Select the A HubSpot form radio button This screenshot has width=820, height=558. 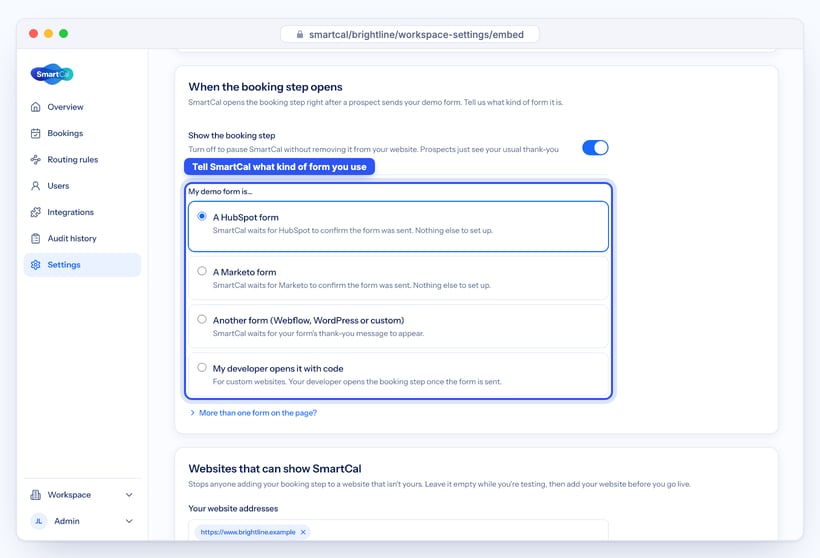pyautogui.click(x=202, y=216)
